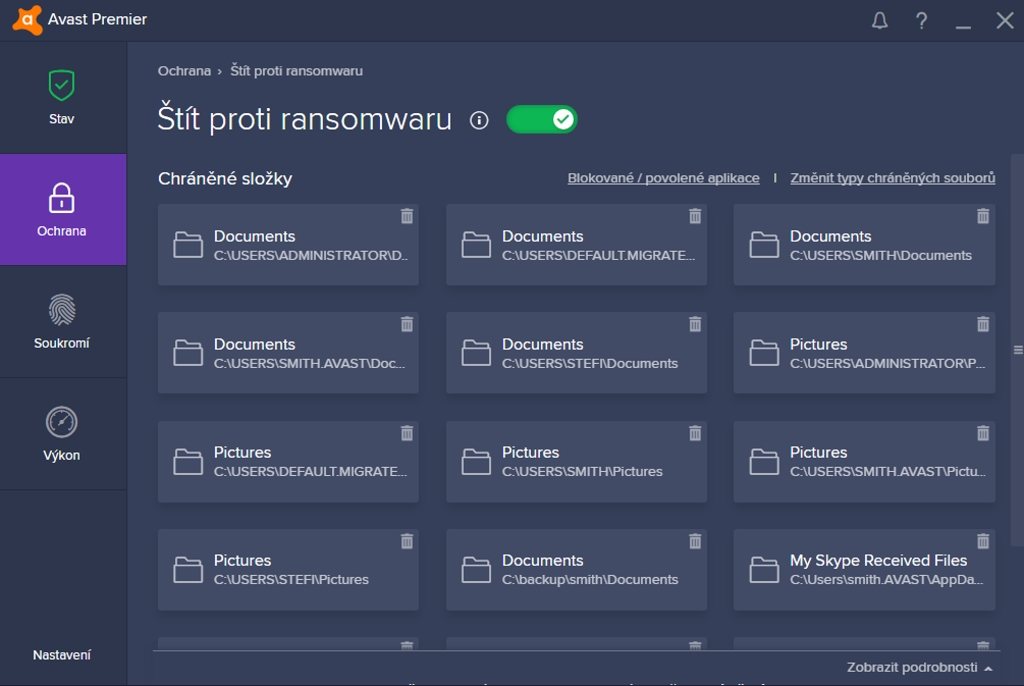Delete the C:\USERS\SMITH\Pictures folder entry
Screen dimensions: 1024x686
click(x=695, y=433)
